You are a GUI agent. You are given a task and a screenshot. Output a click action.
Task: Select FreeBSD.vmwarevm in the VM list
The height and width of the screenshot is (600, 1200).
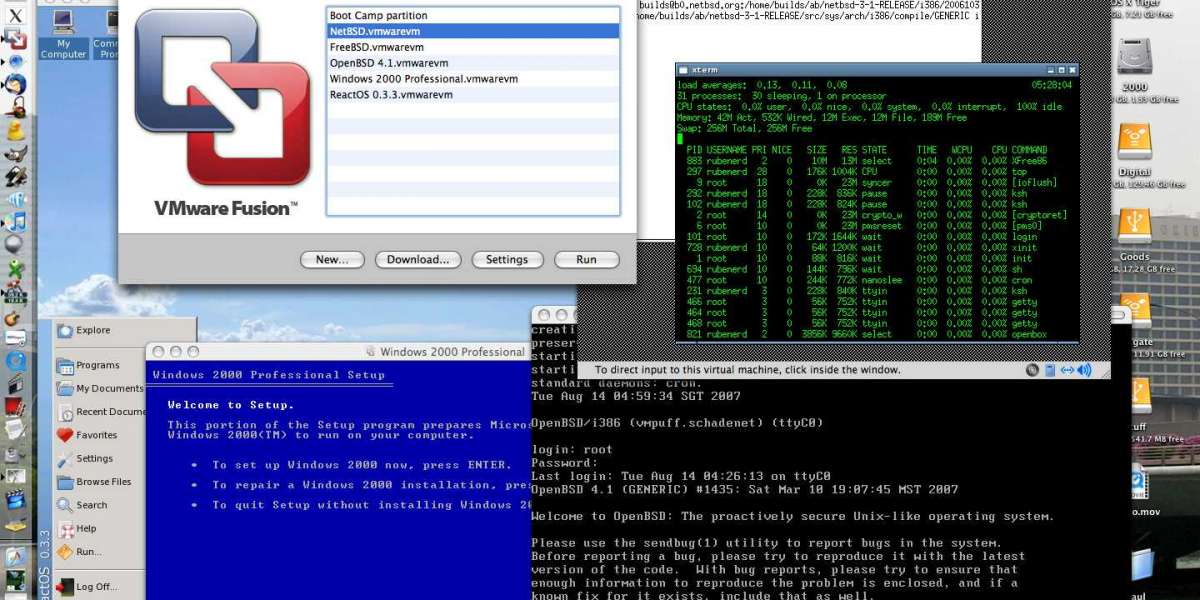(473, 47)
